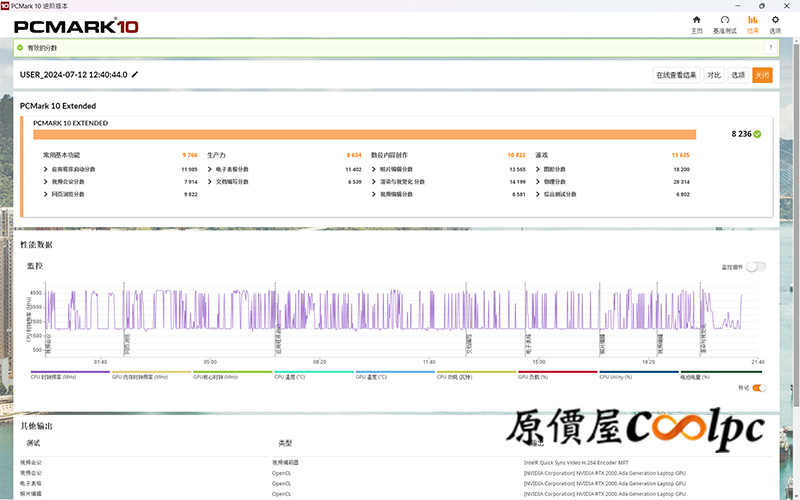Click the 28 314 physics score value

681,182
